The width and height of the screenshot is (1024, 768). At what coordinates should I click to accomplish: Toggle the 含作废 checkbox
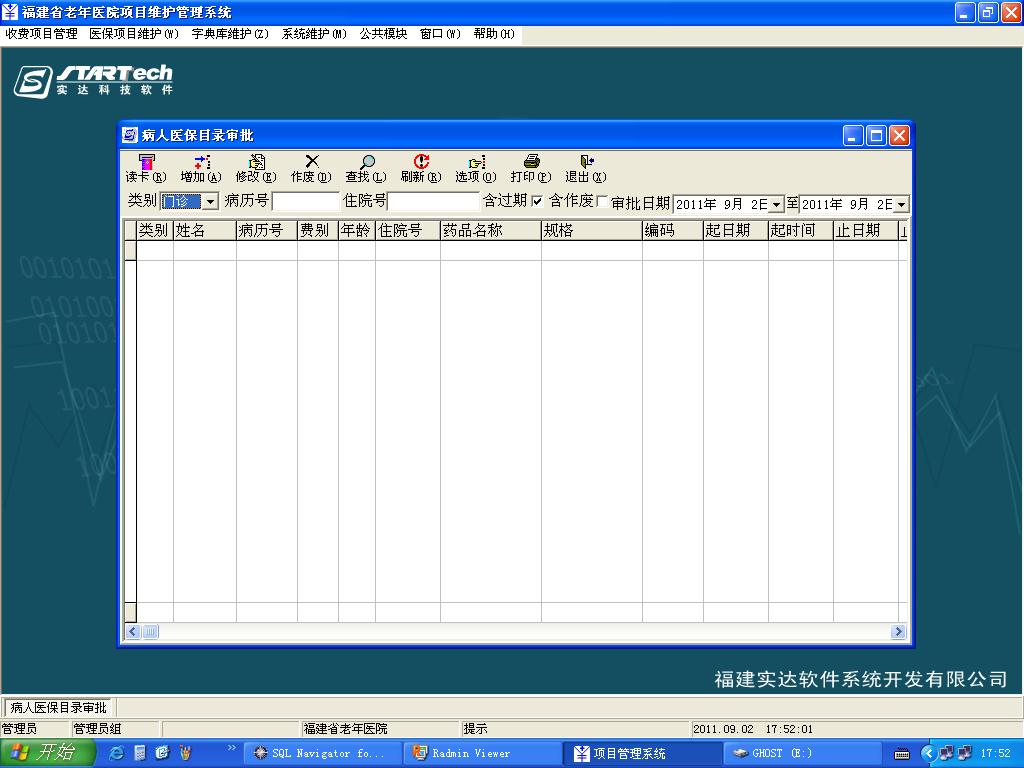pos(602,201)
